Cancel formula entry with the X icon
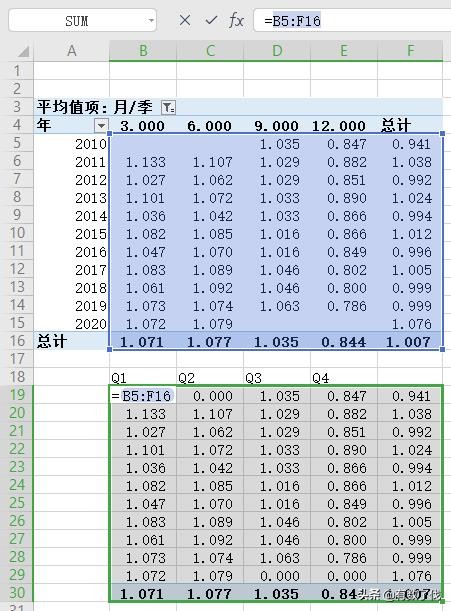 click(185, 20)
